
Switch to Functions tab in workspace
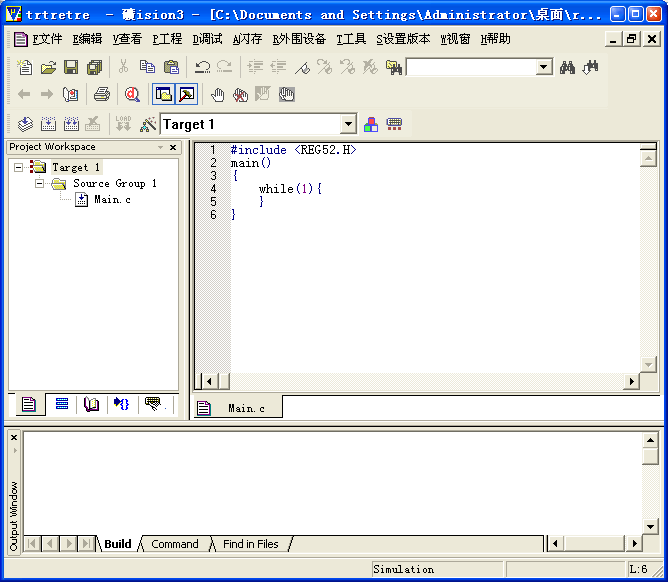click(x=122, y=404)
